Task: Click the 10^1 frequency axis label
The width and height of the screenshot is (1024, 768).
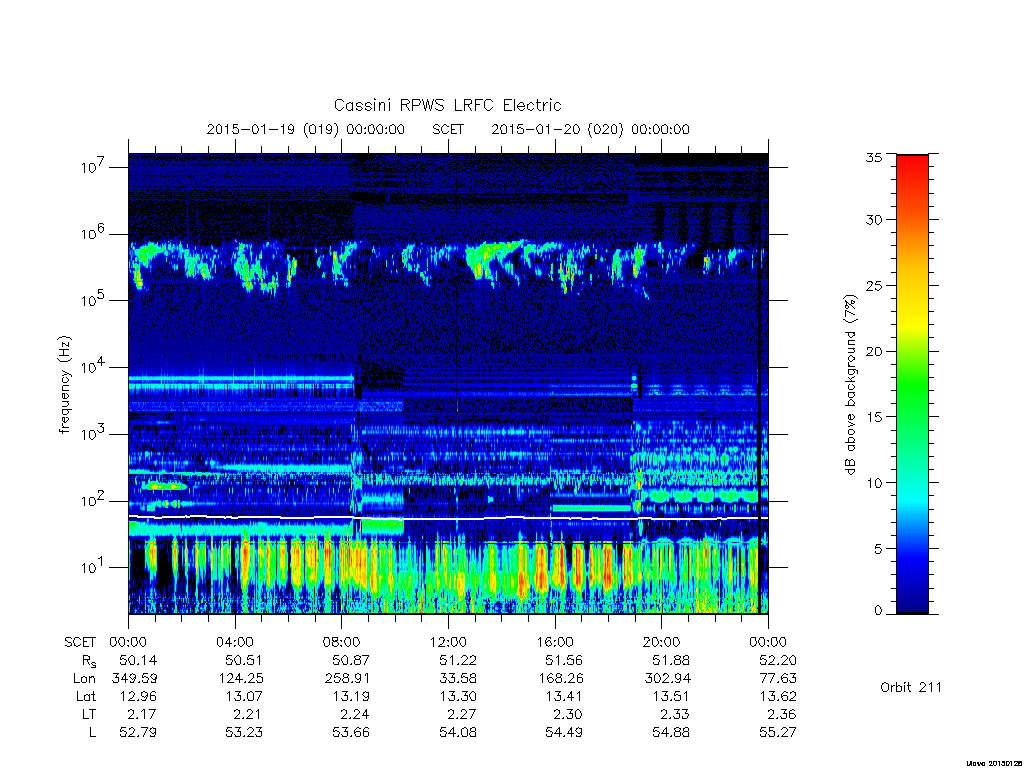Action: coord(94,567)
